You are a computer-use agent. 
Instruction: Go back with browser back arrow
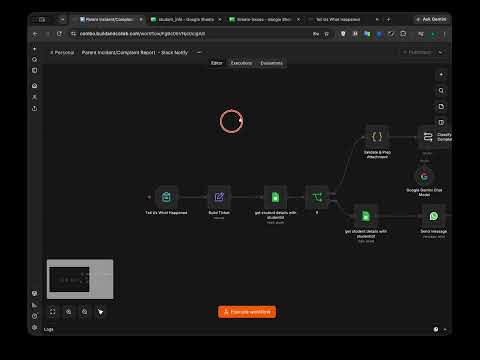coord(35,34)
